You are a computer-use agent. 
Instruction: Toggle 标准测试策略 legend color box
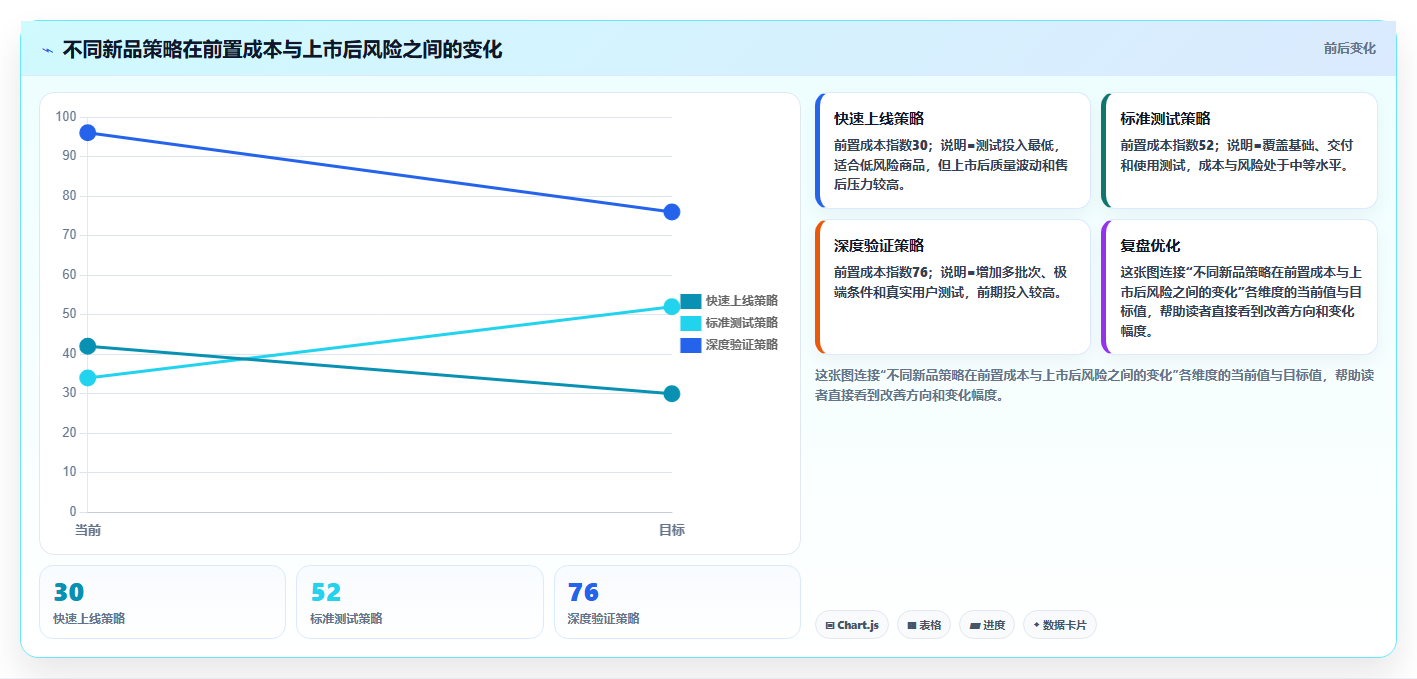coord(691,323)
